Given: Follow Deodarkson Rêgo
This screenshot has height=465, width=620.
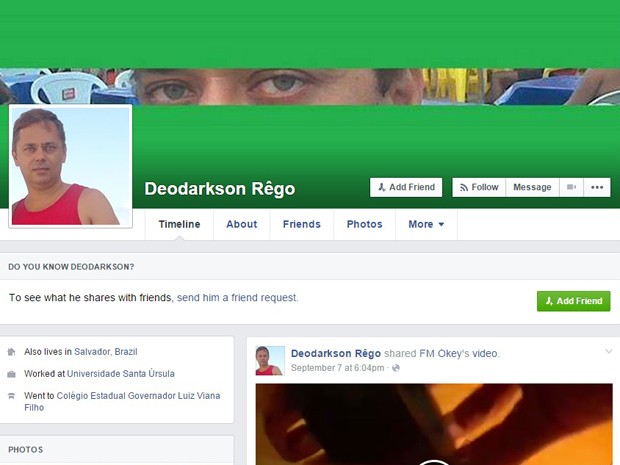Looking at the screenshot, I should (479, 187).
